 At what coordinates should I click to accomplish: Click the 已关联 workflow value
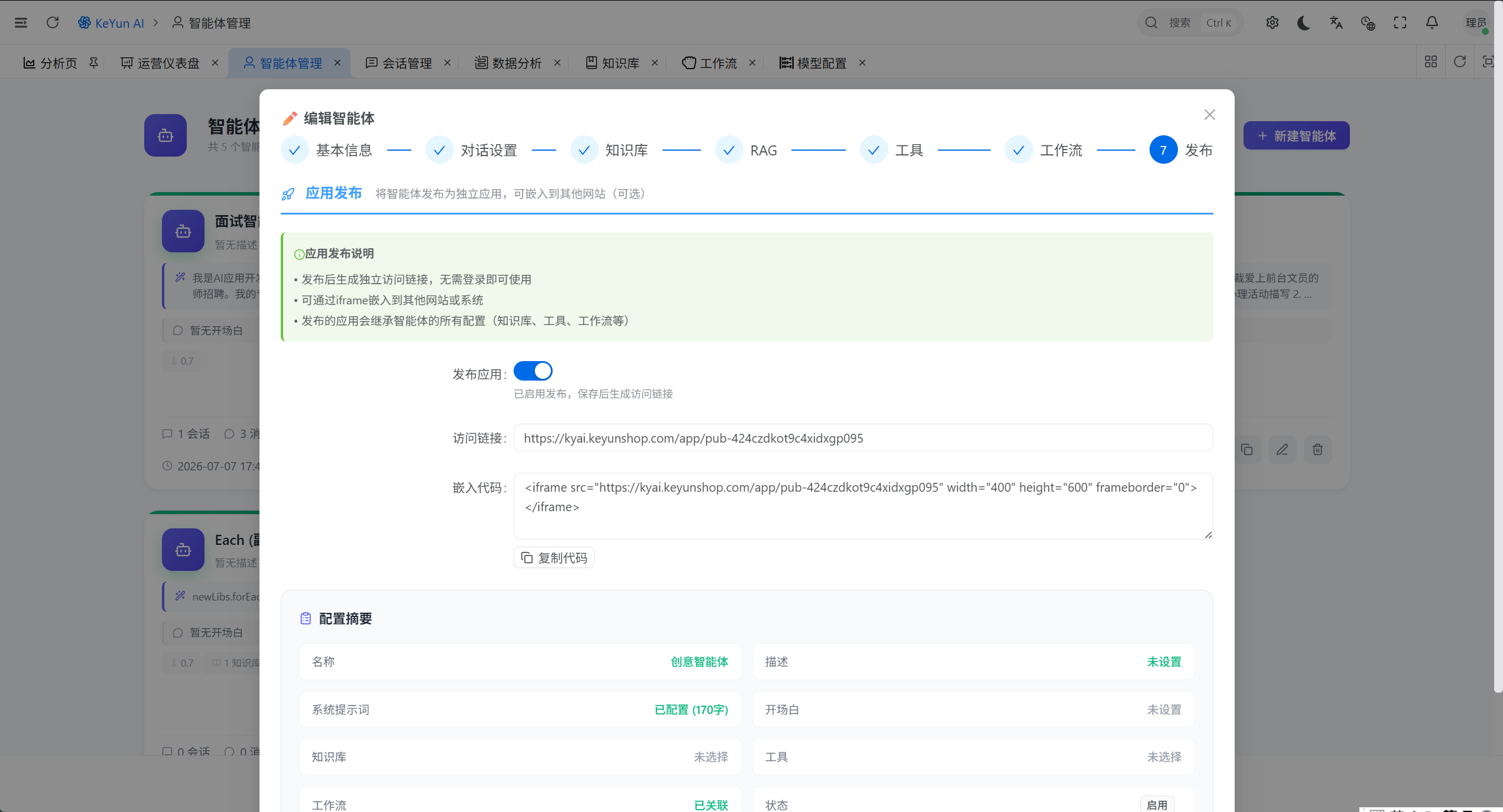tap(711, 805)
